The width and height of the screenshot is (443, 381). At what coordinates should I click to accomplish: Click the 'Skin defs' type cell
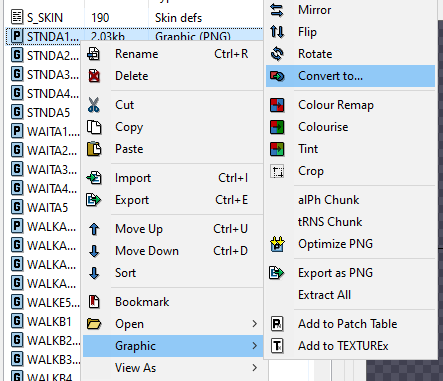[x=178, y=18]
